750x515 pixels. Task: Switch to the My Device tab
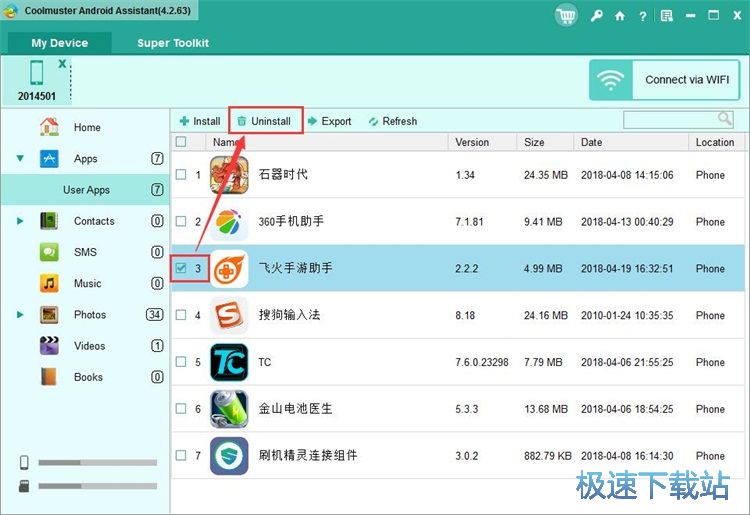(x=60, y=43)
